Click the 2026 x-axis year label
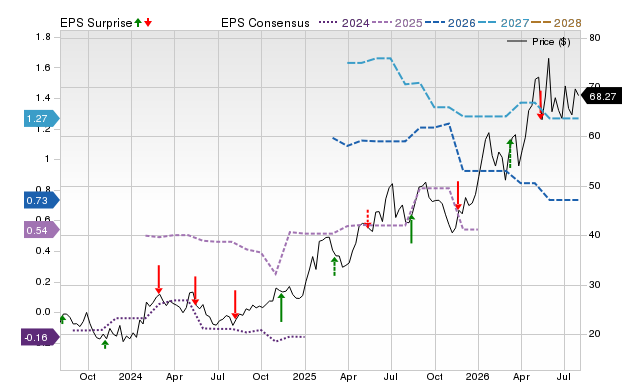This screenshot has height=382, width=640. coord(478,376)
